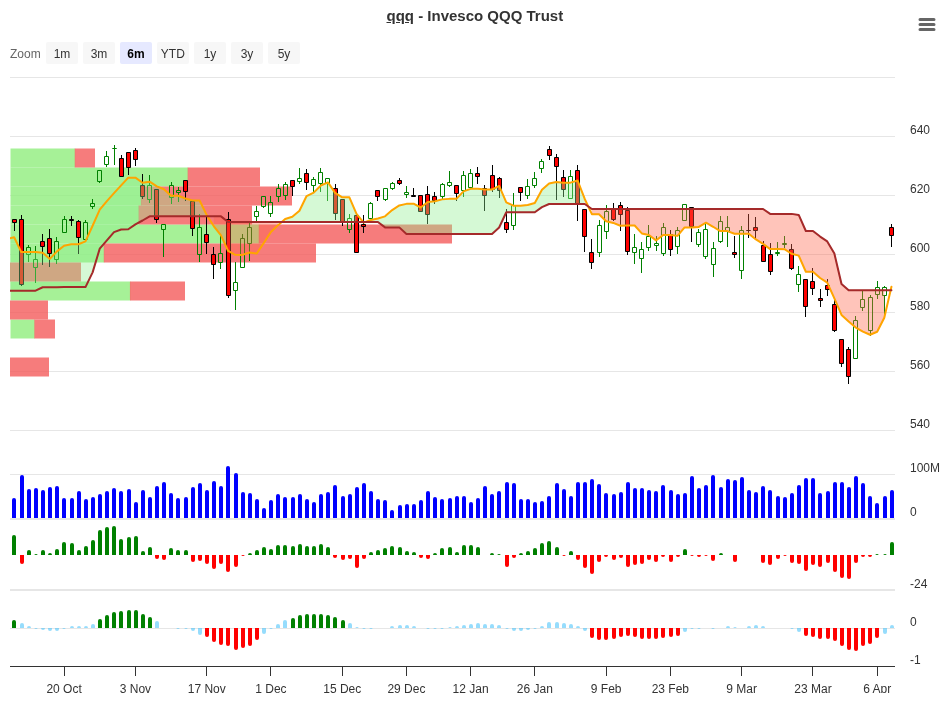Select the 5y zoom range

[x=284, y=53]
